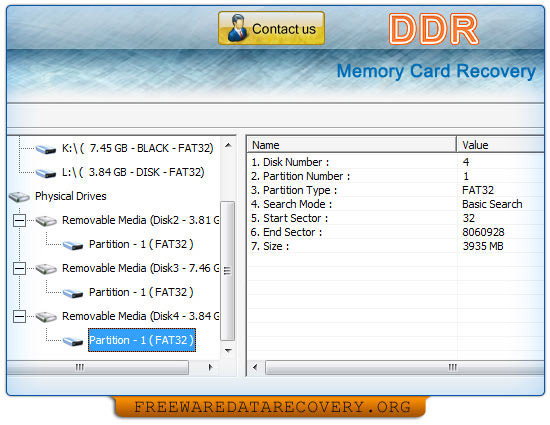Collapse the Disk4 Removable Media node
Image resolution: width=550 pixels, height=425 pixels.
(x=19, y=317)
